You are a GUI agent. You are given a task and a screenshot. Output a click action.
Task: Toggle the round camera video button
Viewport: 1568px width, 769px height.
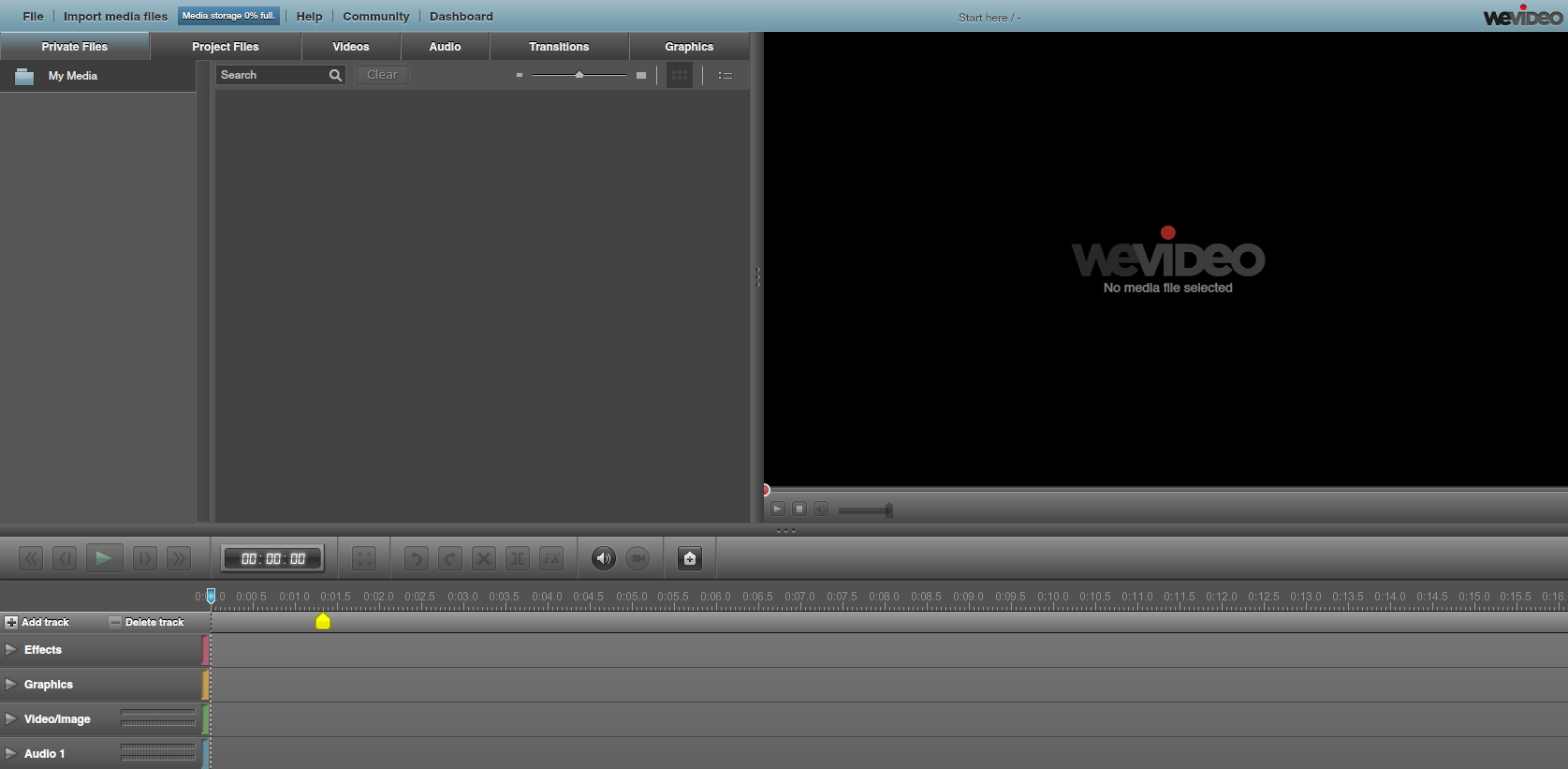(637, 558)
